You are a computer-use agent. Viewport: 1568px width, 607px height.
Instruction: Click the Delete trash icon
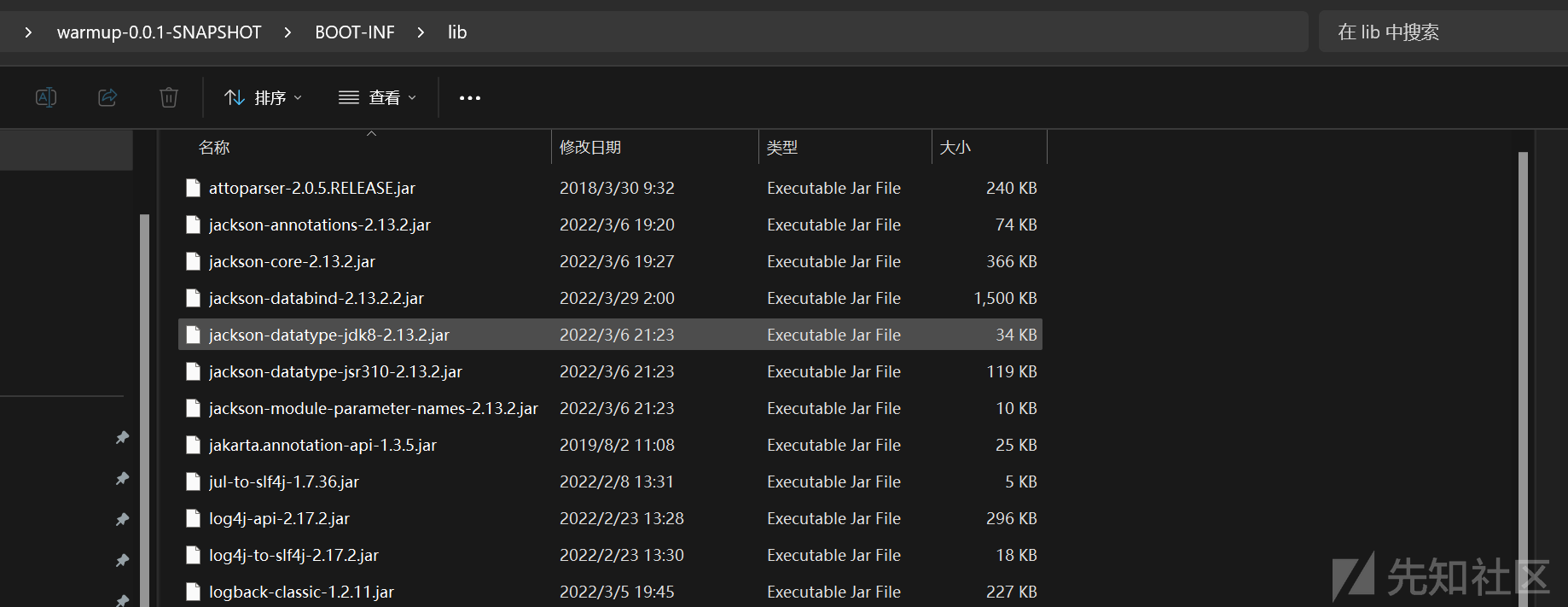(x=169, y=97)
